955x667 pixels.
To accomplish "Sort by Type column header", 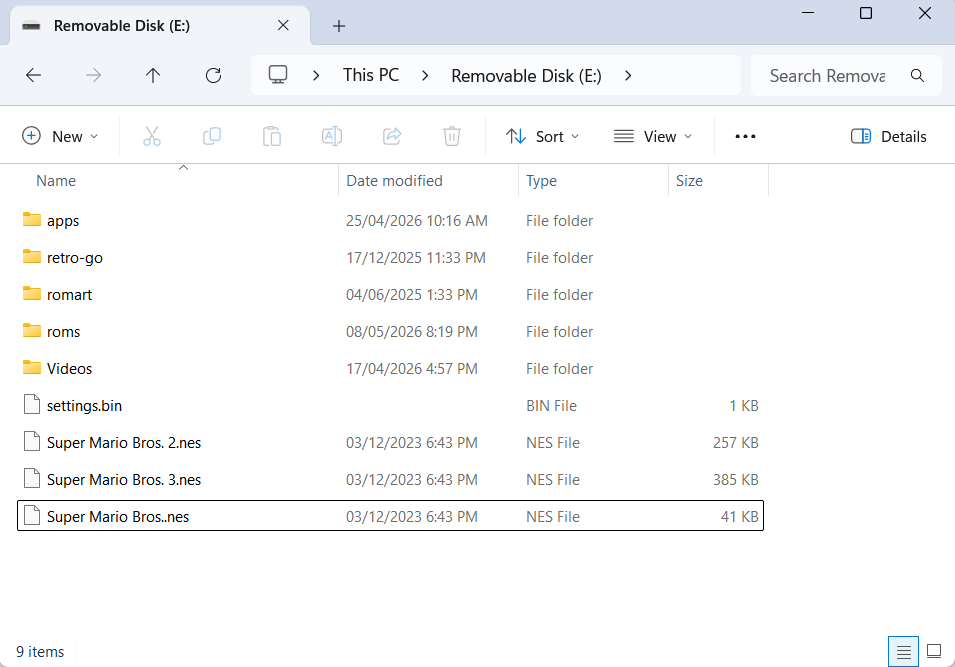I will [x=541, y=181].
